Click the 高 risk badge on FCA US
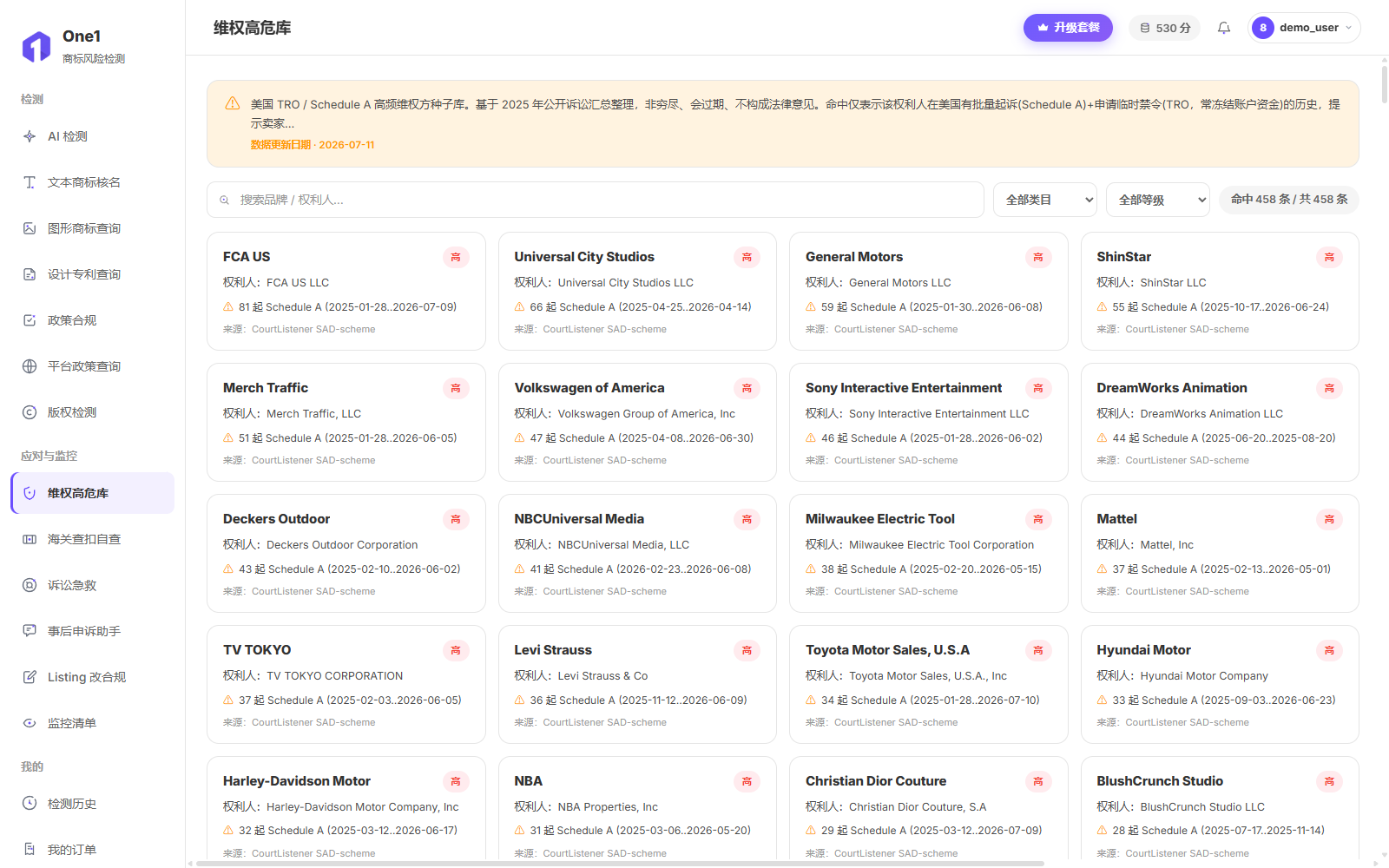Viewport: 1389px width, 868px height. click(456, 257)
